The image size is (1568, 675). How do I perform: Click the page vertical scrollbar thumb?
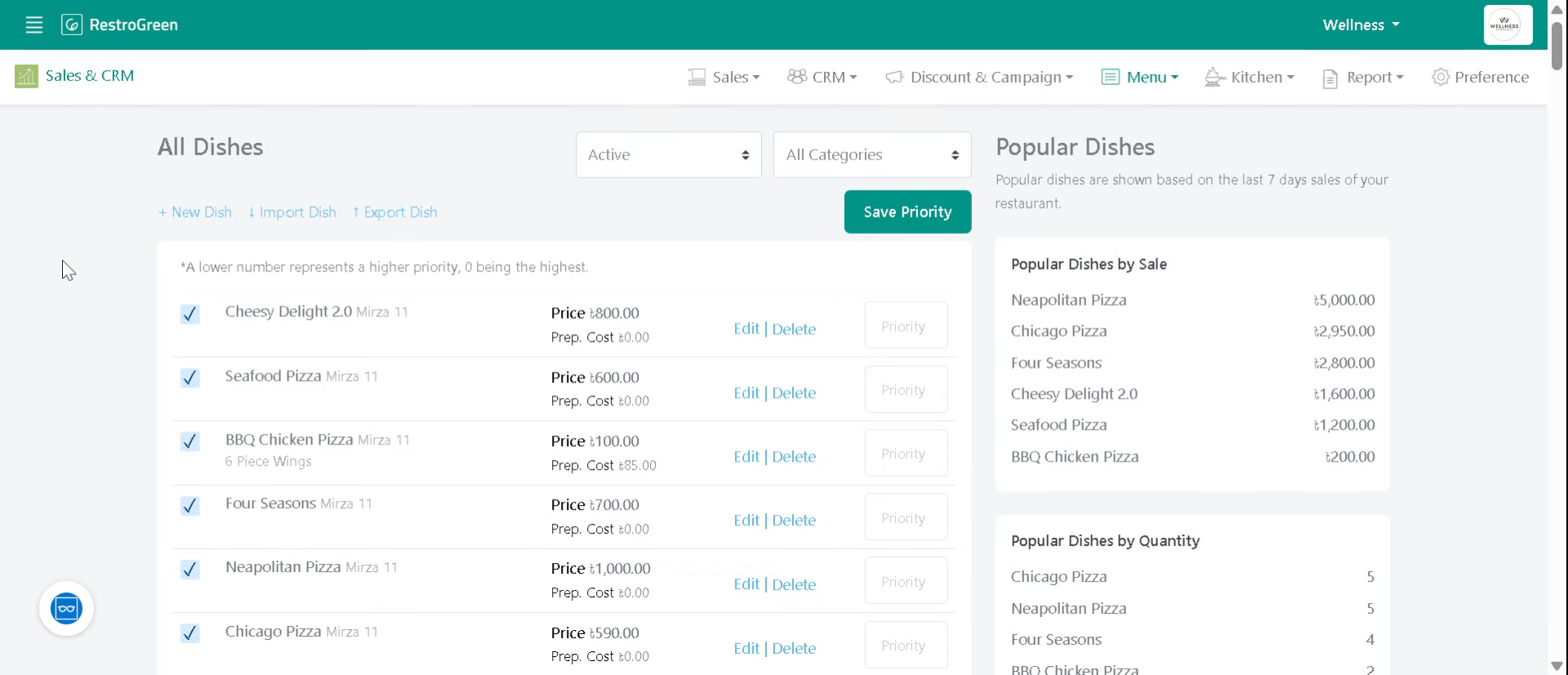[x=1557, y=45]
